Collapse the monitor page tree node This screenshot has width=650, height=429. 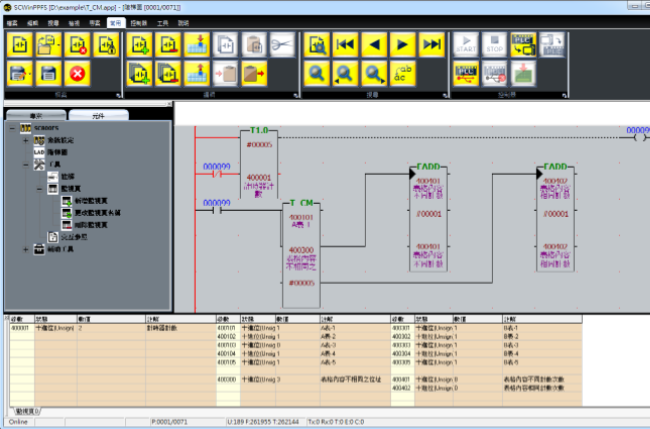click(39, 188)
